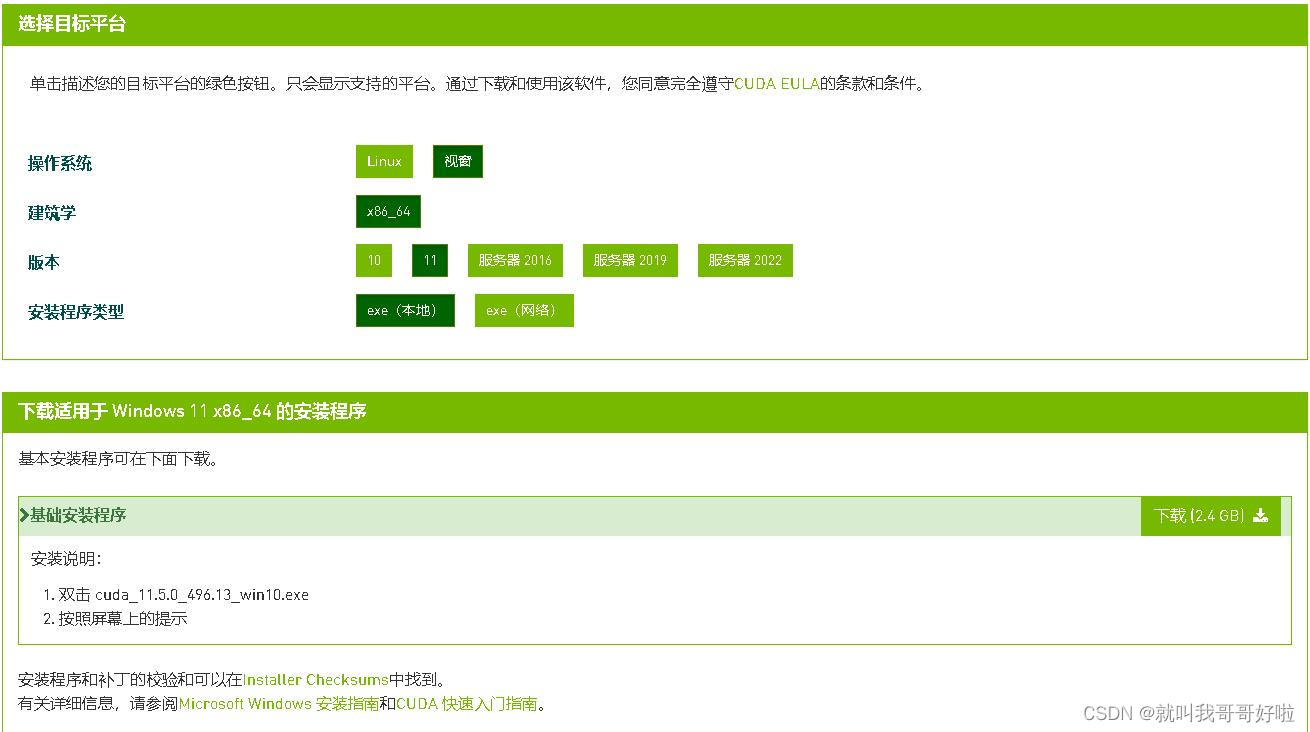Screen dimensions: 1310x732
Task: Open the CUDA 快速入门指南 link
Action: point(467,704)
